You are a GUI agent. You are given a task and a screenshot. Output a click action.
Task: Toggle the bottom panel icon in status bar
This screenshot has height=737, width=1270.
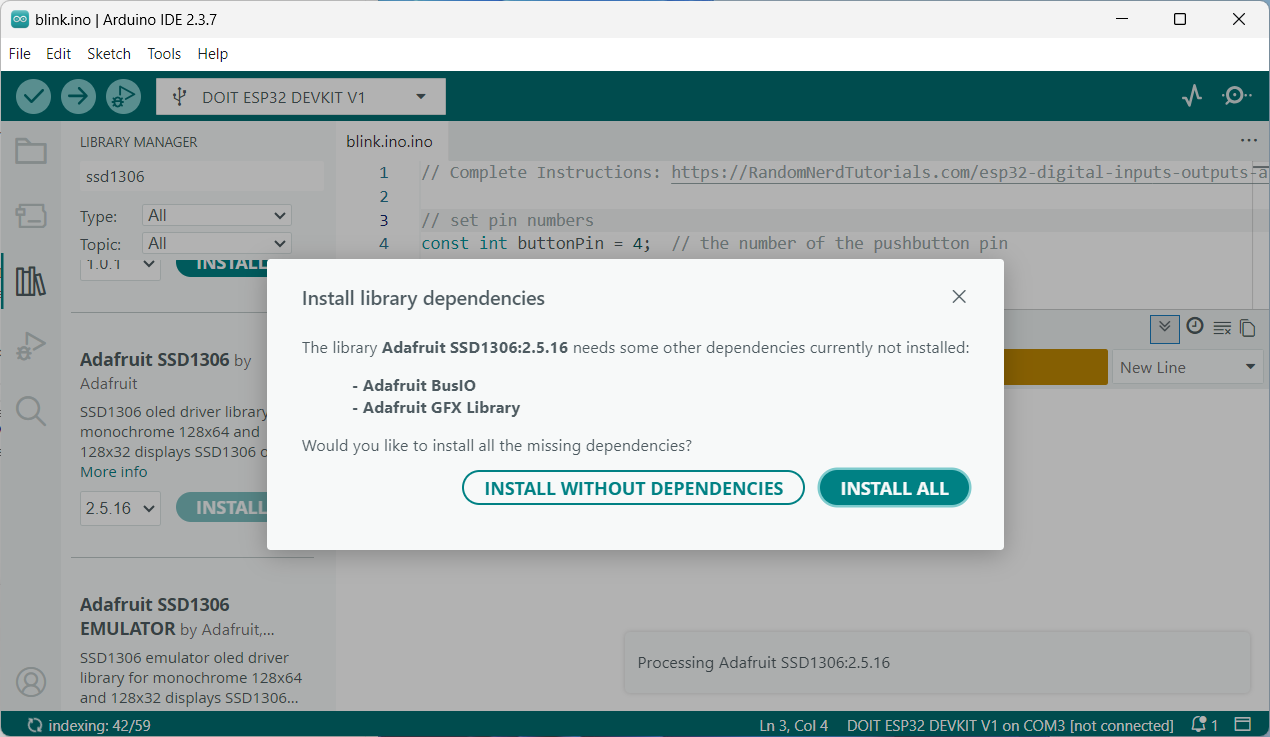[x=1243, y=725]
